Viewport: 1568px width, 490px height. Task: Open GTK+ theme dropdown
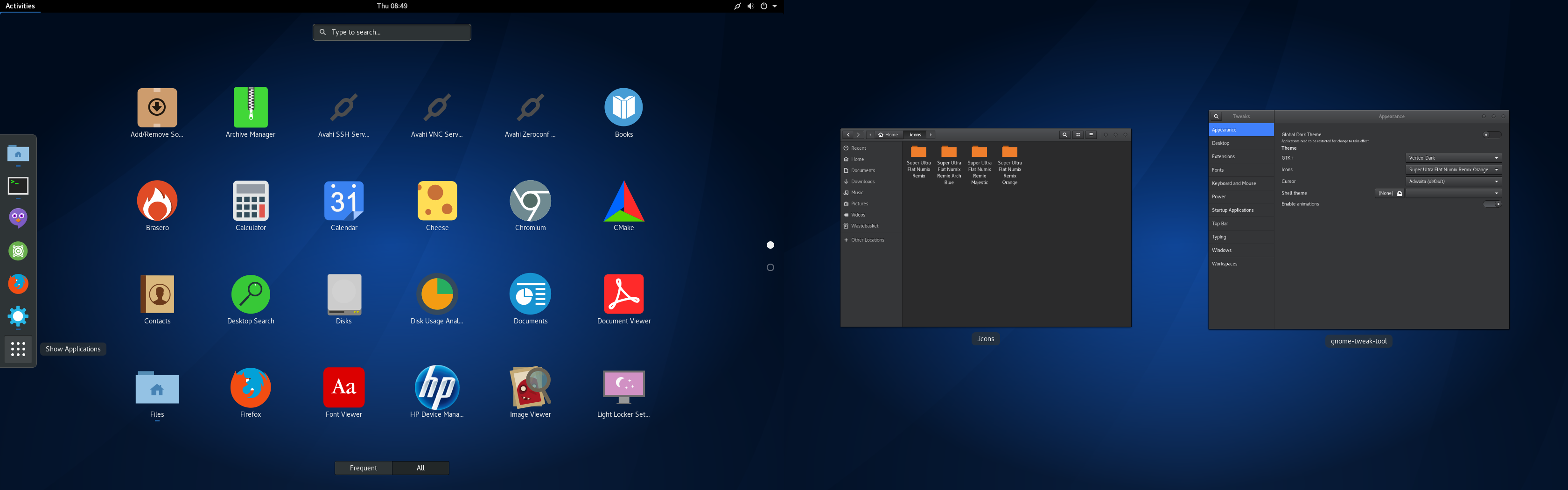pyautogui.click(x=1454, y=158)
